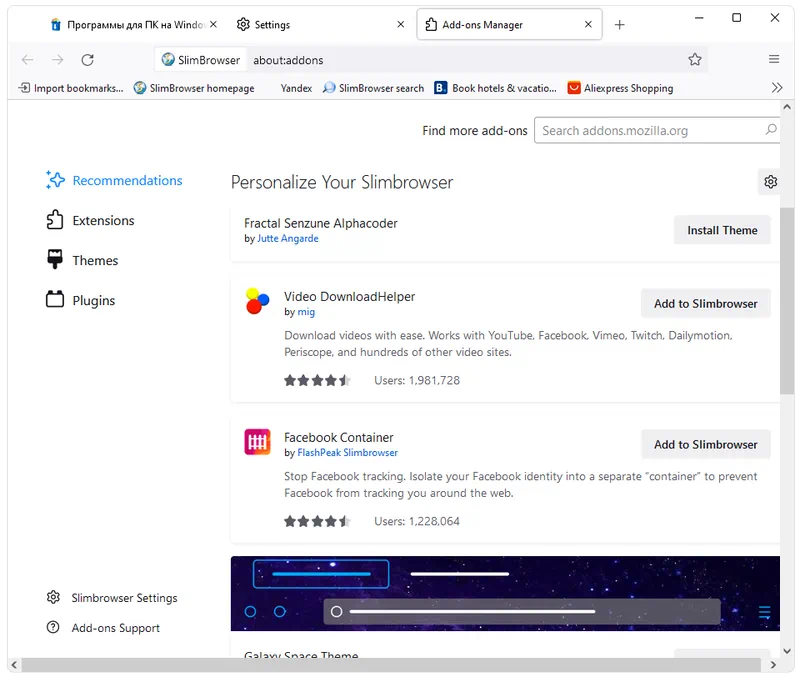Close the Settings tab
Viewport: 800px width, 677px height.
pos(401,24)
